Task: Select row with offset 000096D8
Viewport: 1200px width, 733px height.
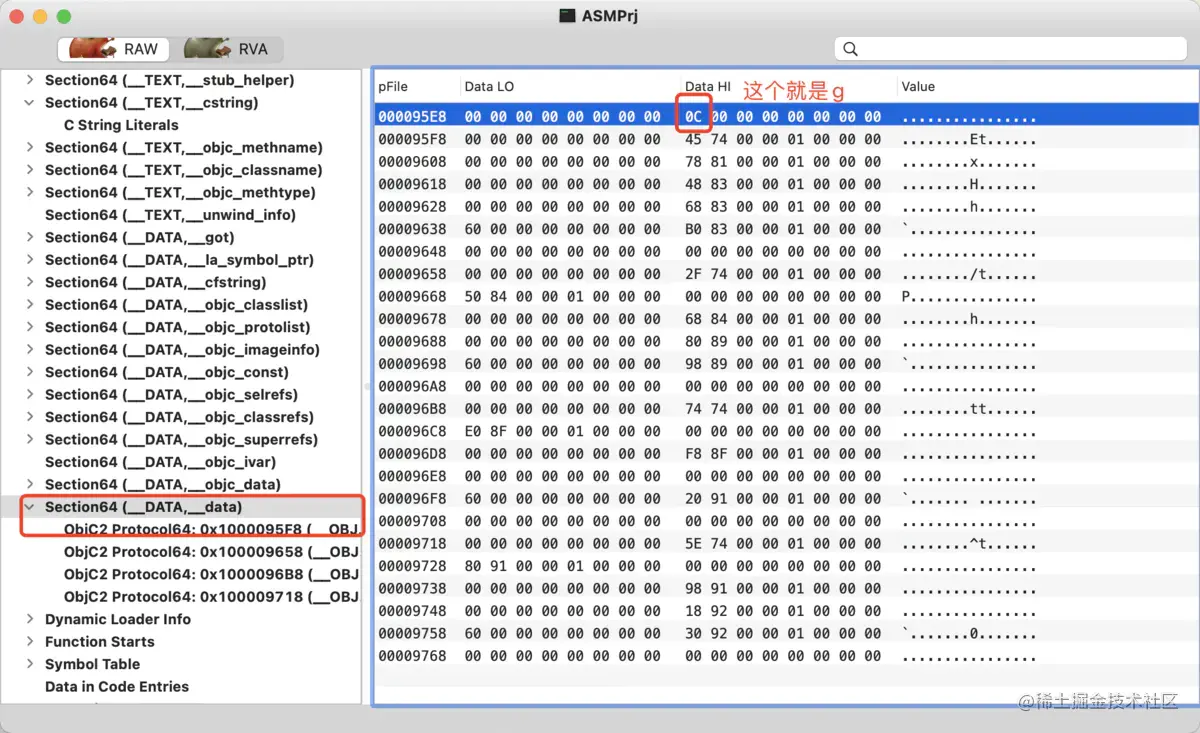Action: pyautogui.click(x=785, y=454)
